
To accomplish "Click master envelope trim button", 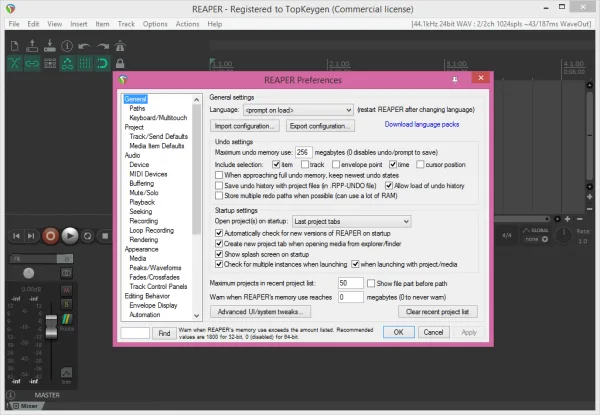I will (67, 375).
